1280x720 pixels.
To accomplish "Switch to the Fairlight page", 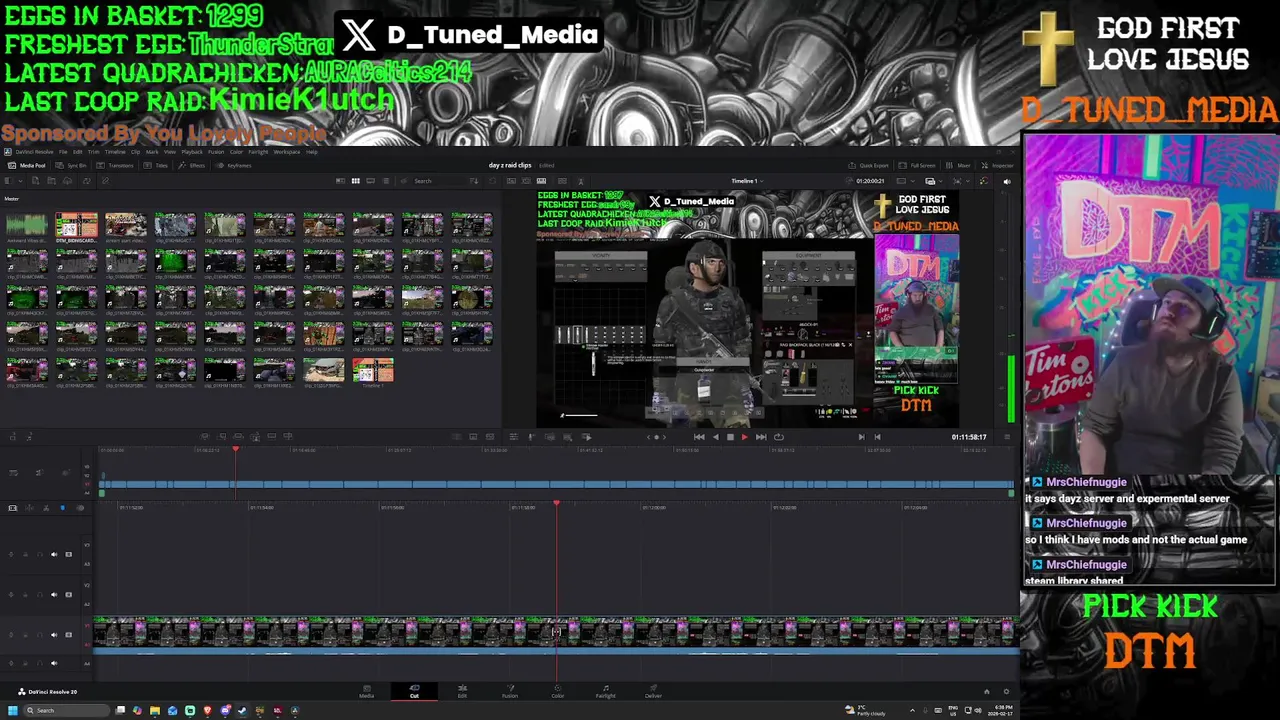I will pyautogui.click(x=606, y=692).
